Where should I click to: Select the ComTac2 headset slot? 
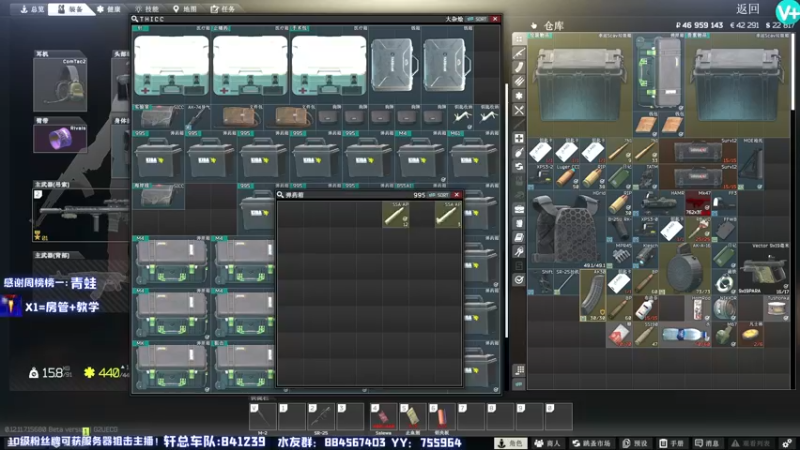[x=60, y=84]
